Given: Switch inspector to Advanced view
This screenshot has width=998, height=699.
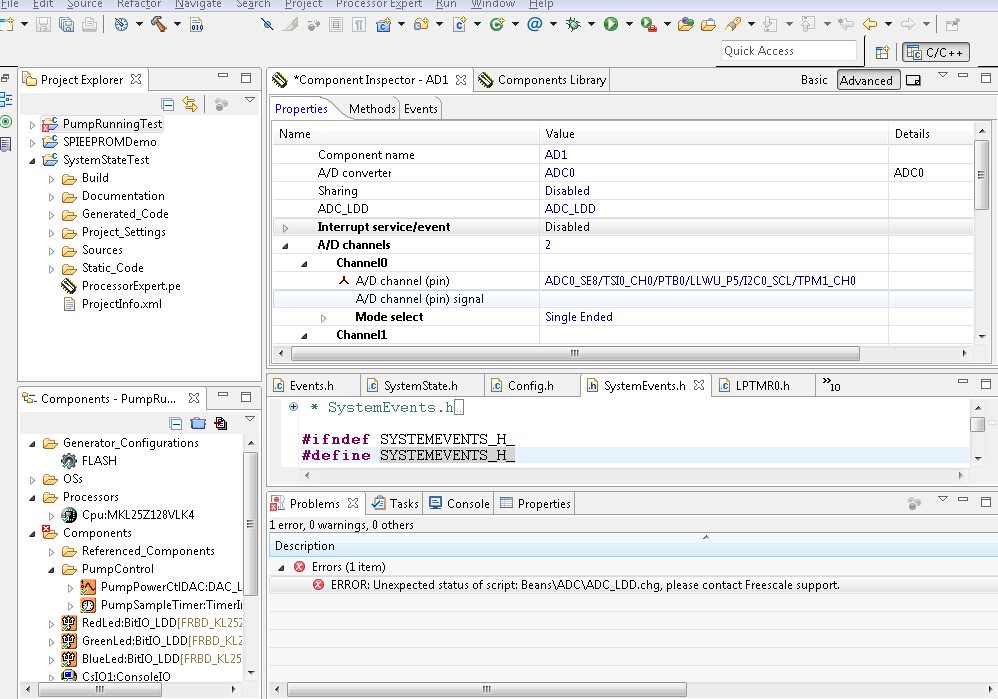Looking at the screenshot, I should click(866, 80).
